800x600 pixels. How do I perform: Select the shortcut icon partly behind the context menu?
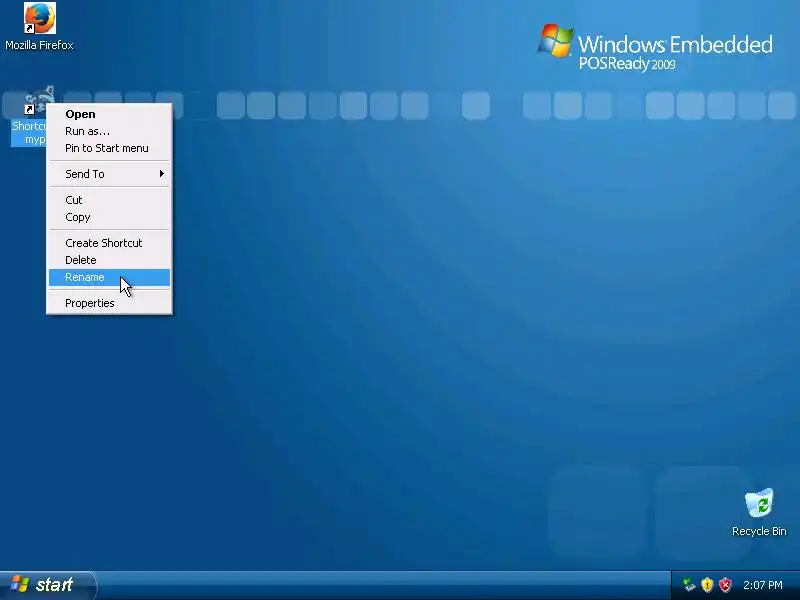37,101
